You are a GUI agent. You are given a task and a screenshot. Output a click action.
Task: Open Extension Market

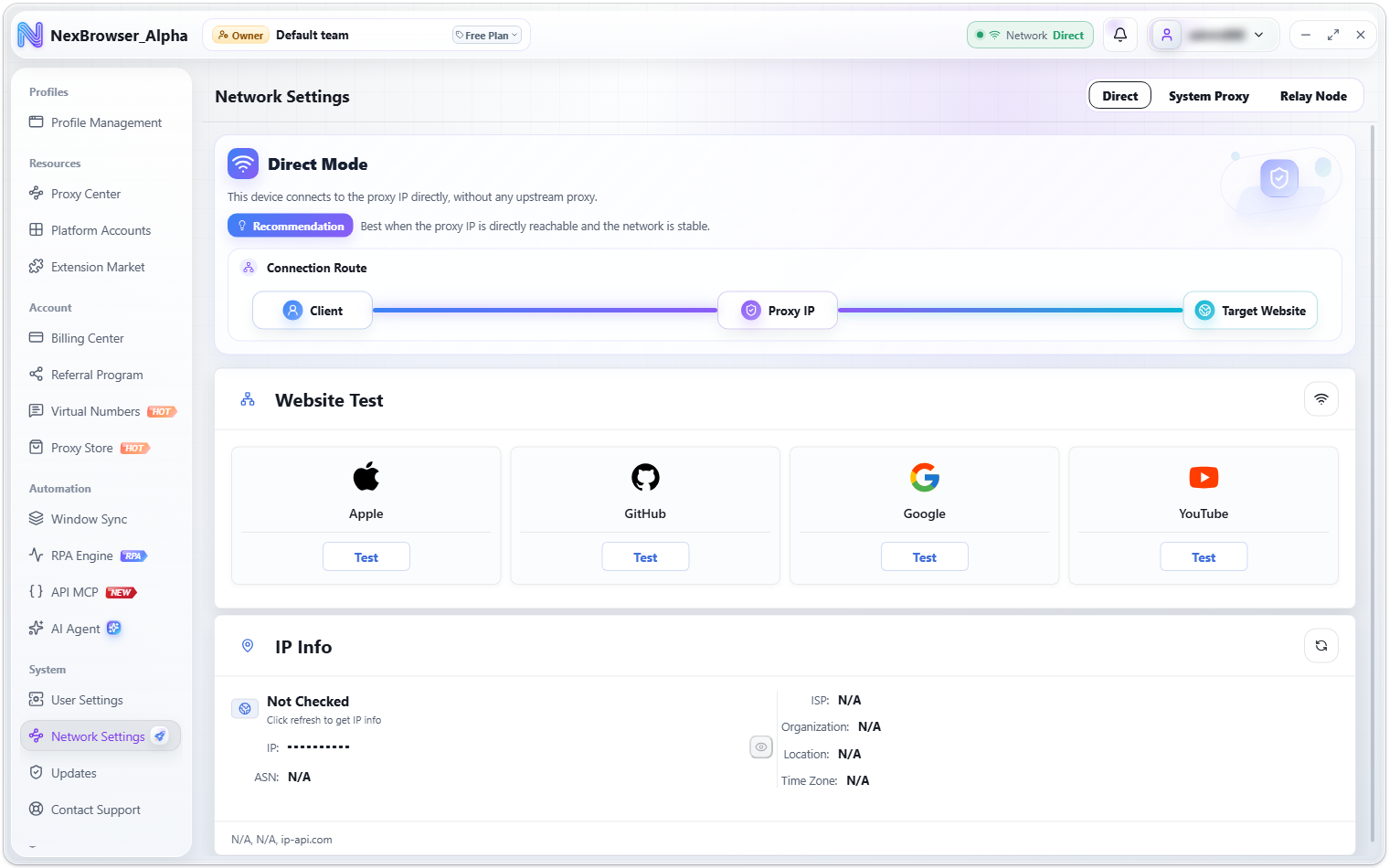[x=101, y=267]
